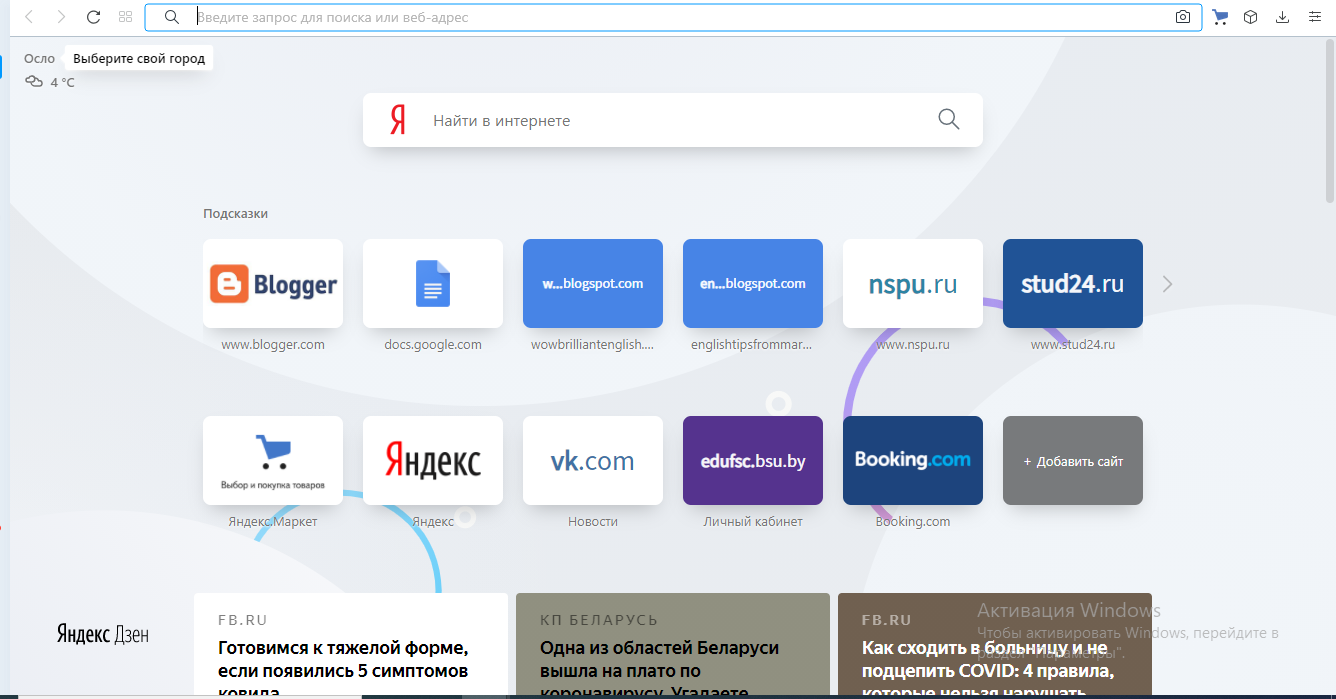Click the Новости caption under vk.com
The image size is (1336, 699).
[x=593, y=521]
